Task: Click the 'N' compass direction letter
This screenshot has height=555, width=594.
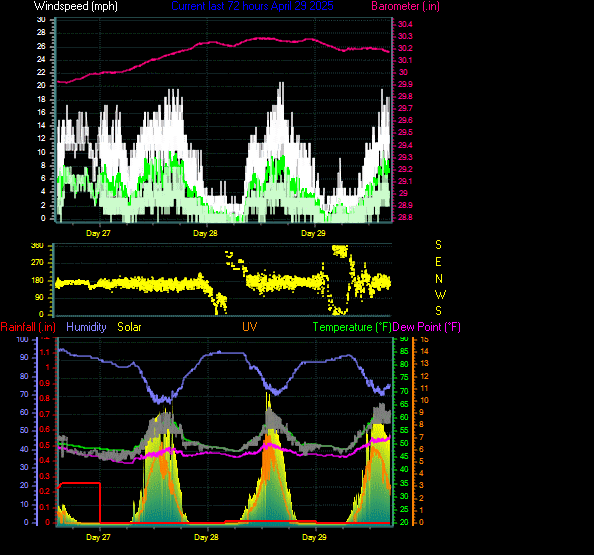Action: [x=439, y=279]
